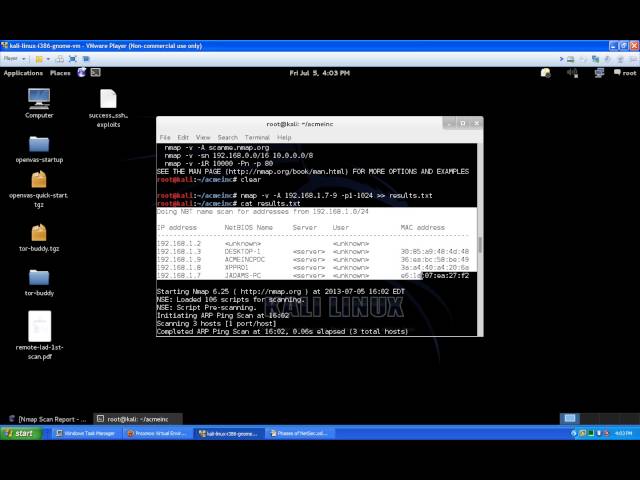Click the 'Completed ARP Ping Scan' line

(x=282, y=331)
